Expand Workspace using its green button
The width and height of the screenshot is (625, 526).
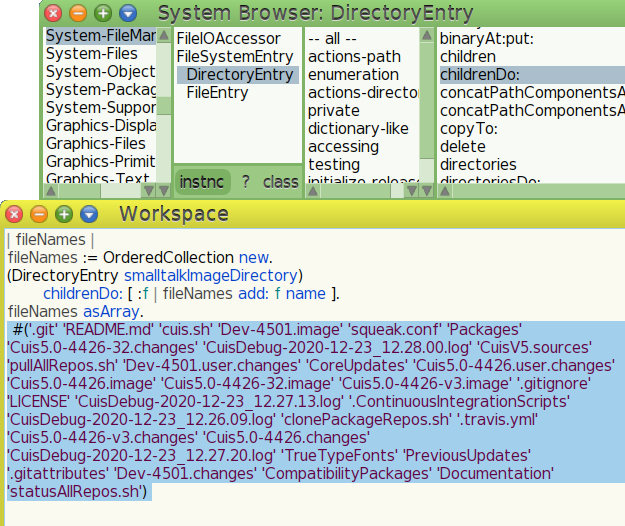point(64,214)
